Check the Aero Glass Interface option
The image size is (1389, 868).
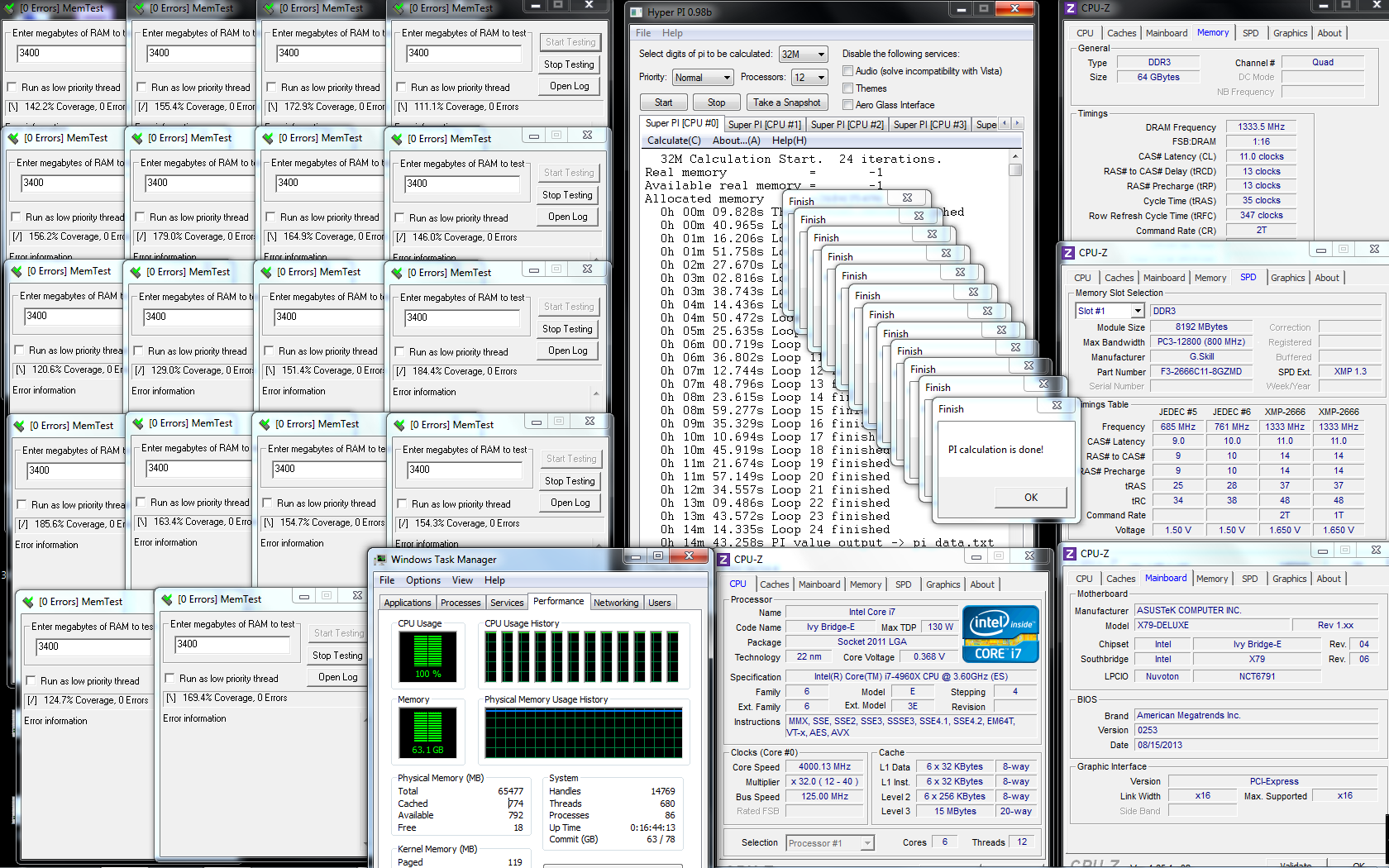click(847, 105)
